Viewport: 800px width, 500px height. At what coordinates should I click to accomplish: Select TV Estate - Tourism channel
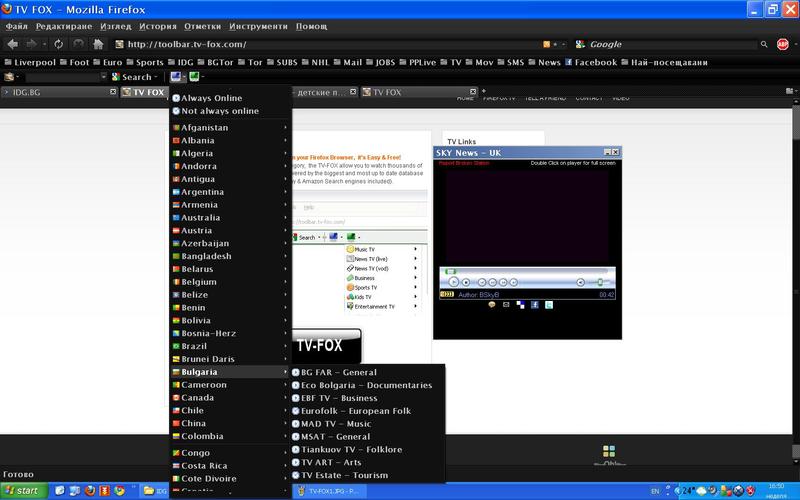(367, 475)
